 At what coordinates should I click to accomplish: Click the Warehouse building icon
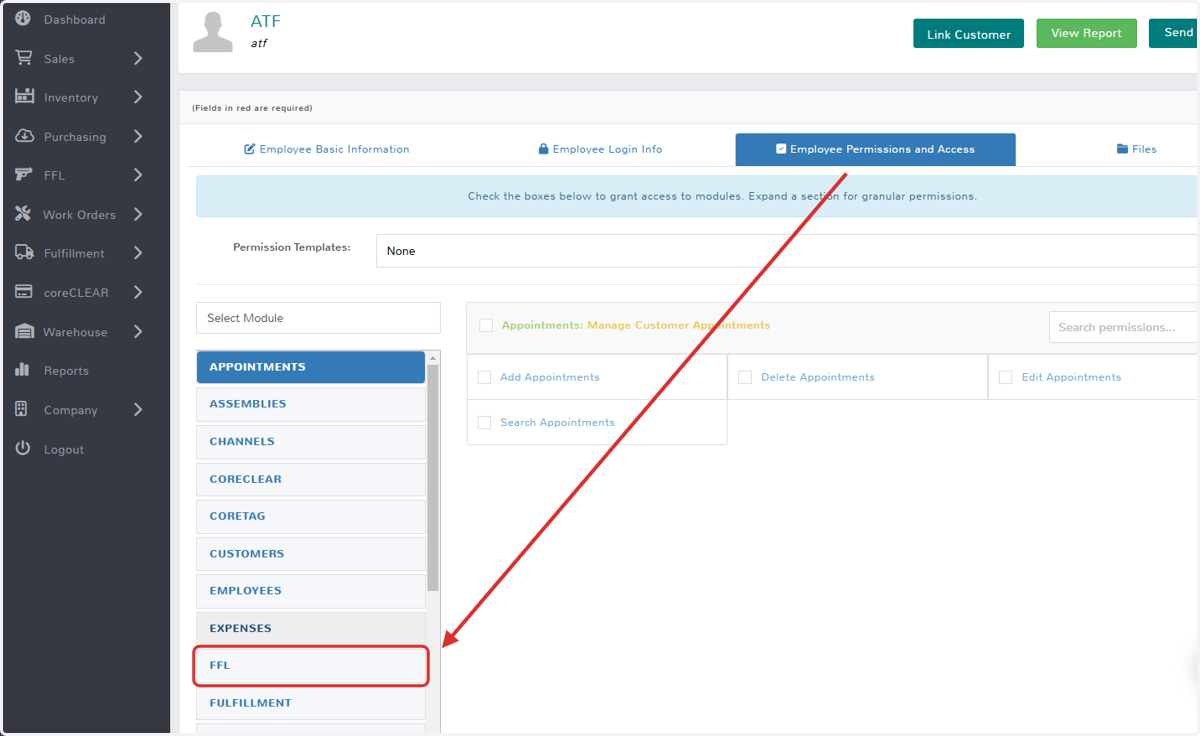pos(24,331)
